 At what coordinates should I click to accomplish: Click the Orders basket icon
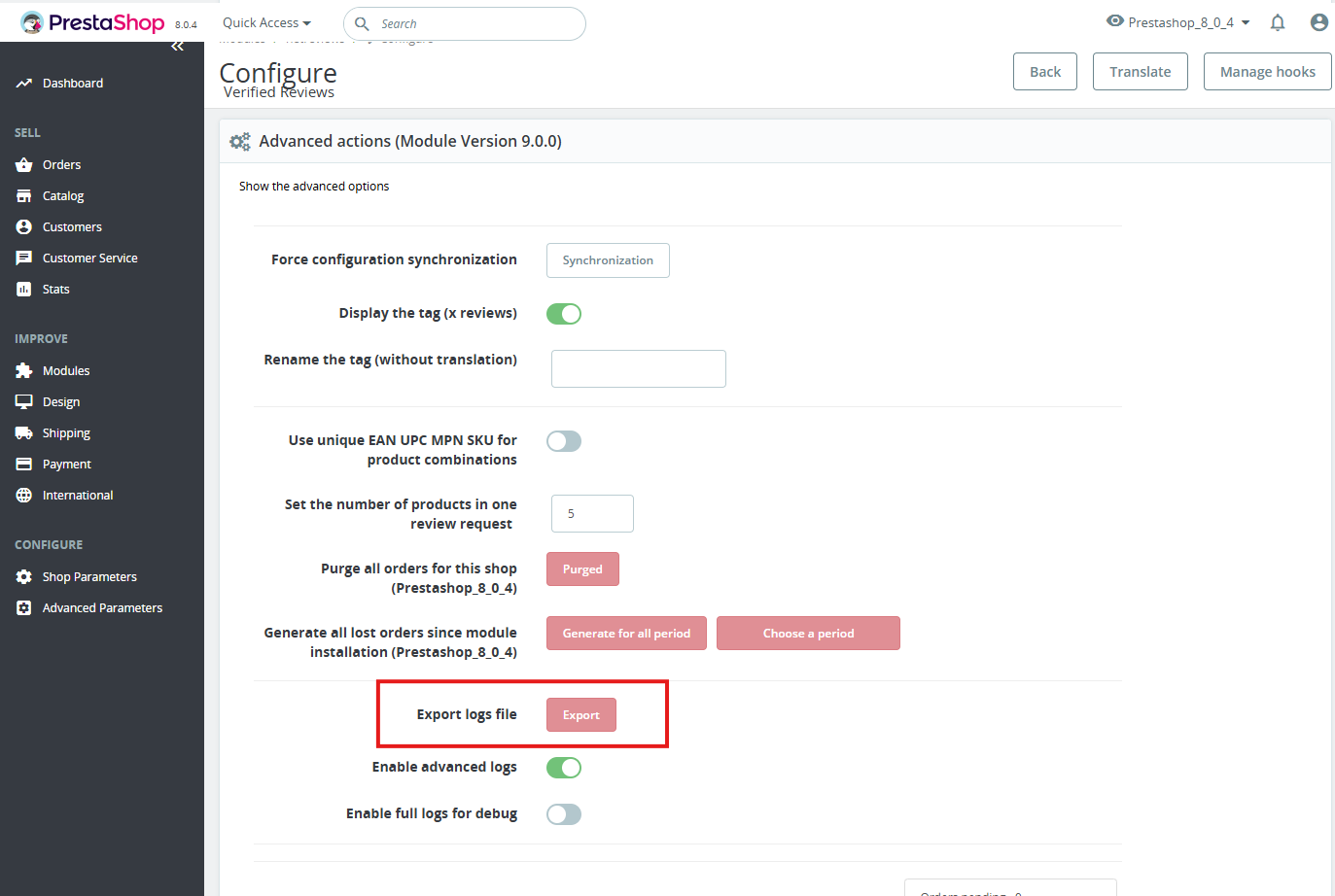(24, 165)
